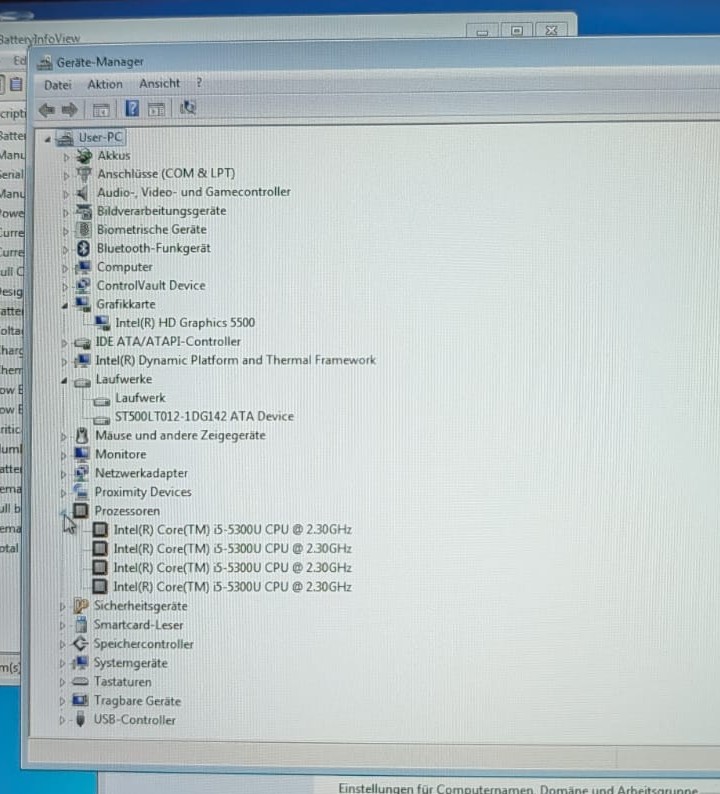This screenshot has height=794, width=720.
Task: Select Intel(R) HD Graphics 5500 device
Action: pos(185,323)
